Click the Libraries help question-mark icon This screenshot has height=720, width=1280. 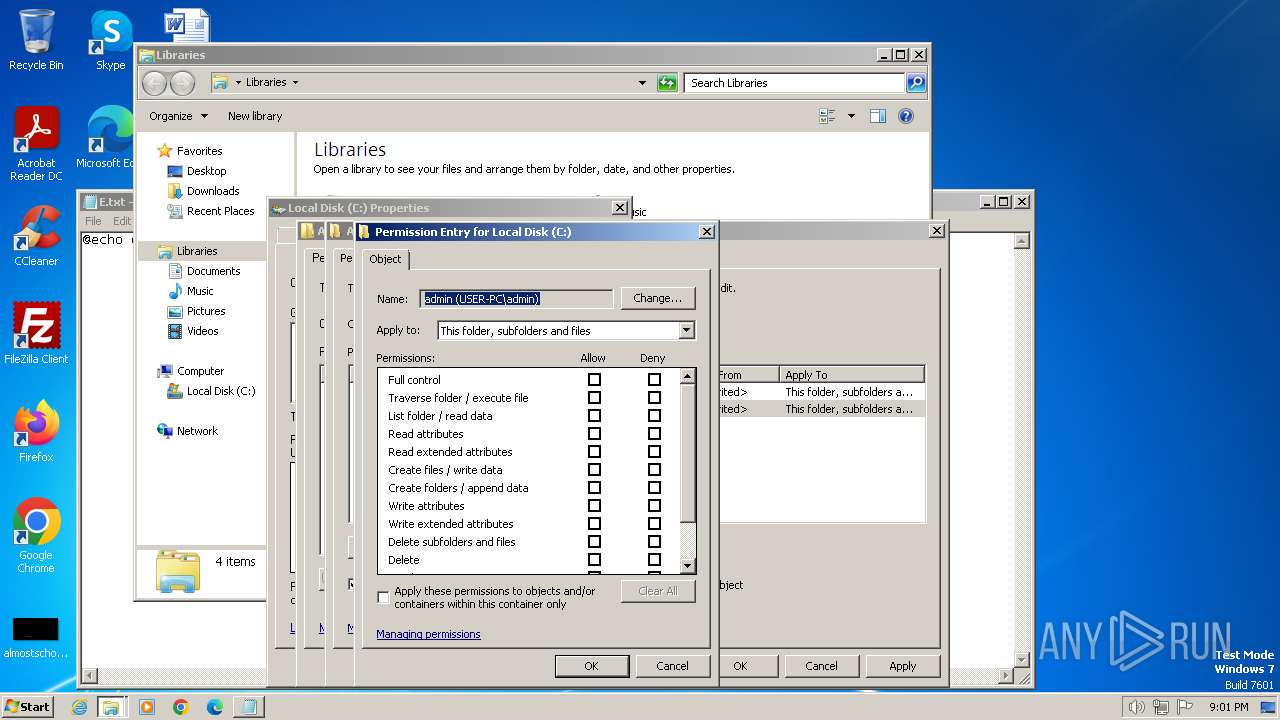click(x=906, y=116)
